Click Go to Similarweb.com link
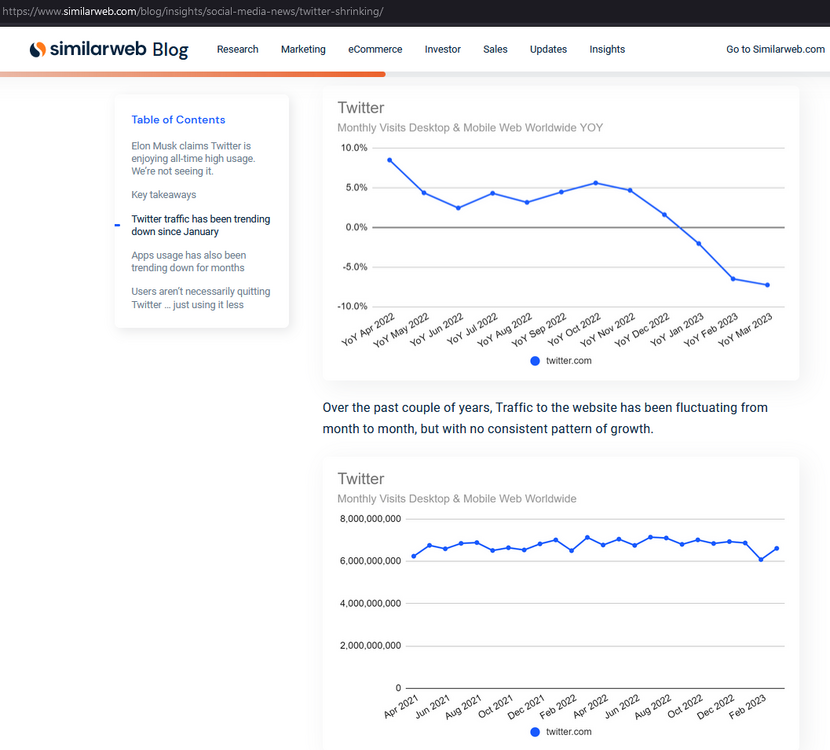The image size is (830, 750). [x=775, y=49]
